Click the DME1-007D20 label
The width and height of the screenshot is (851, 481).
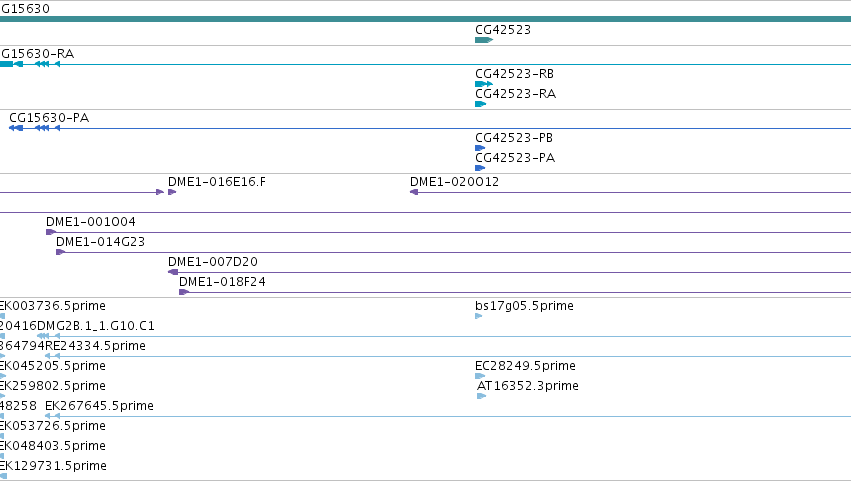[213, 262]
